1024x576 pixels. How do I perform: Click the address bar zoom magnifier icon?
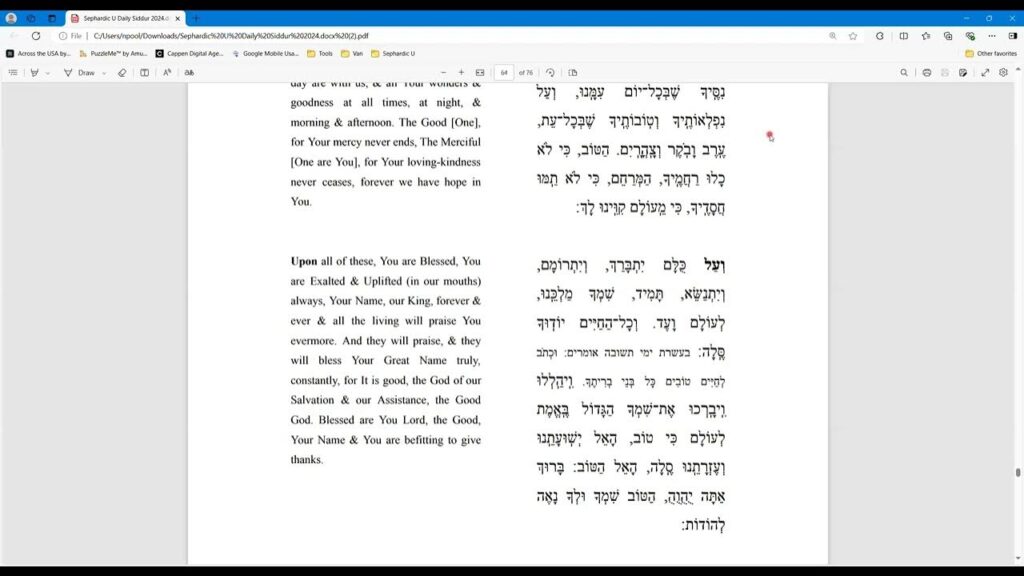point(833,36)
